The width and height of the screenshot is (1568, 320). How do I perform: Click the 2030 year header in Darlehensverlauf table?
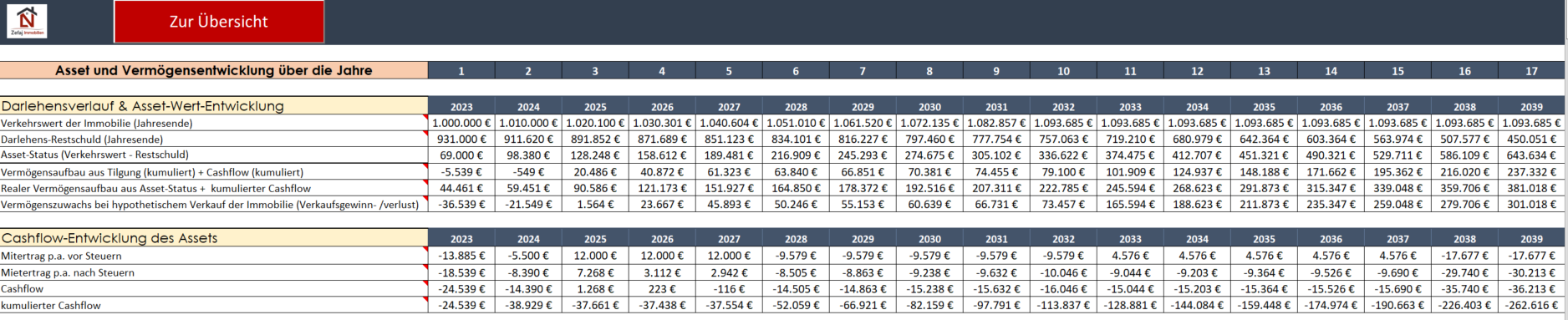pyautogui.click(x=929, y=107)
